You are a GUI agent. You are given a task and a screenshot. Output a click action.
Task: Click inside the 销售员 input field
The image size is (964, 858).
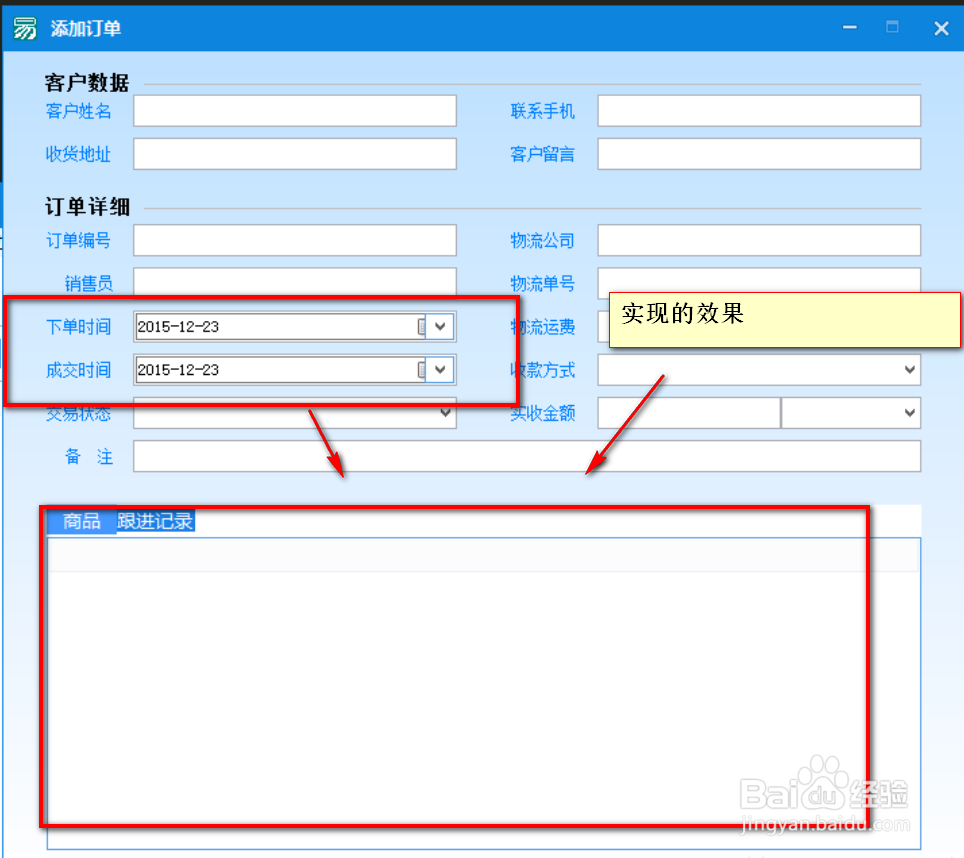(x=295, y=283)
